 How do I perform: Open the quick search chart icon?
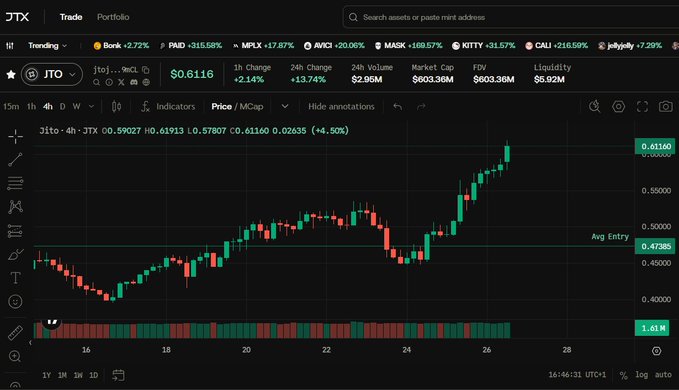595,106
